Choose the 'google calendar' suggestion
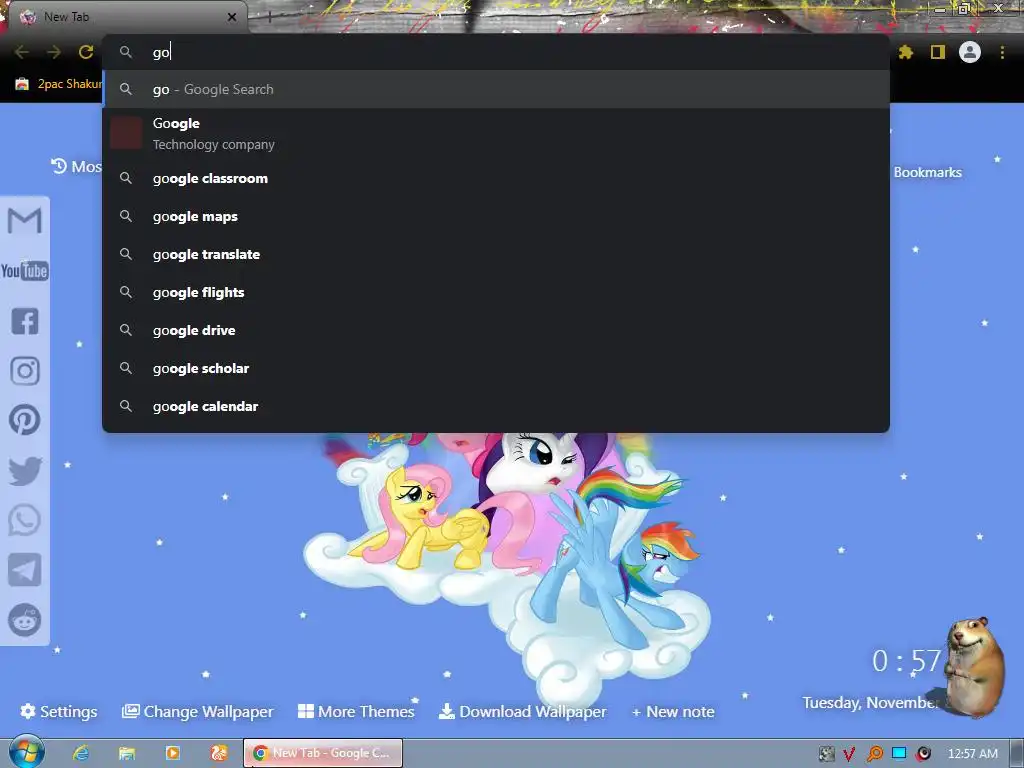This screenshot has height=768, width=1024. tap(496, 406)
